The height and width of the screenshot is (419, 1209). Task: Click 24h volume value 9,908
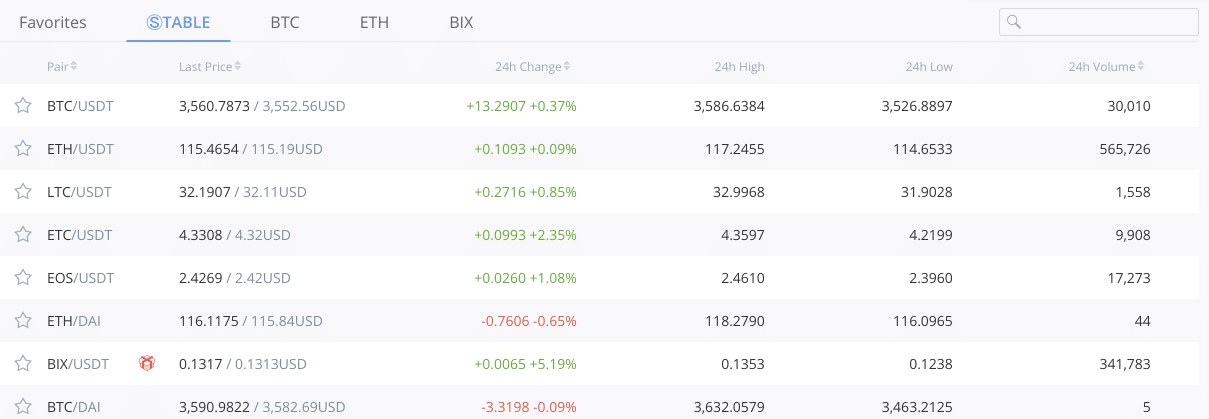1132,235
